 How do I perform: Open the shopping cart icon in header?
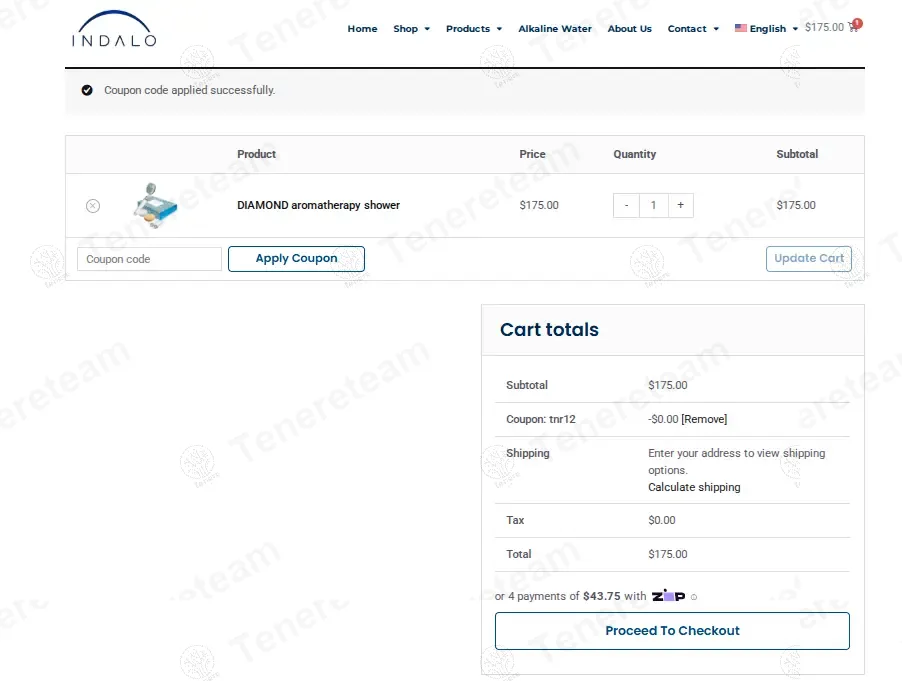[x=854, y=26]
